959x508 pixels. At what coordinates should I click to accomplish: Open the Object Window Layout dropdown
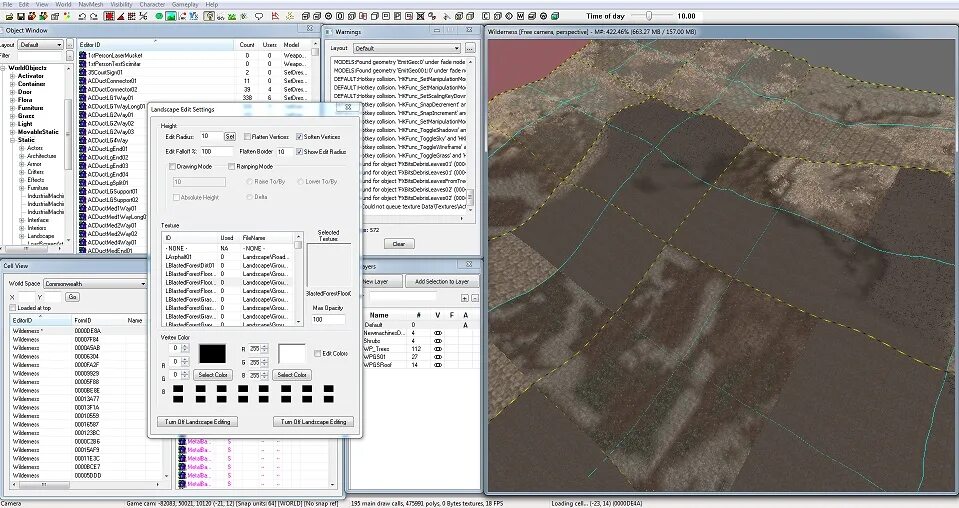click(40, 45)
